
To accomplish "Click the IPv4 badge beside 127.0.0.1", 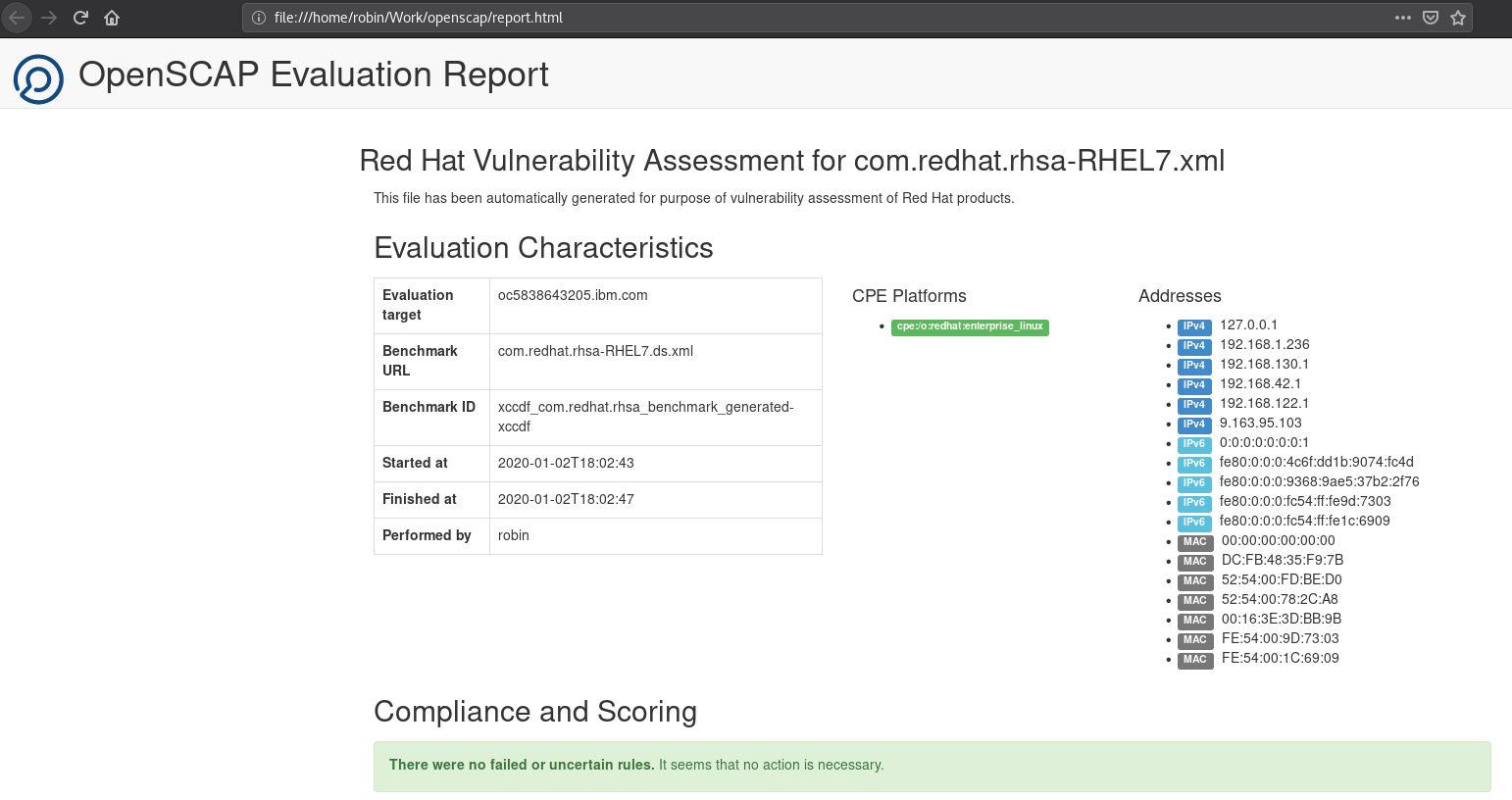I will [1194, 325].
